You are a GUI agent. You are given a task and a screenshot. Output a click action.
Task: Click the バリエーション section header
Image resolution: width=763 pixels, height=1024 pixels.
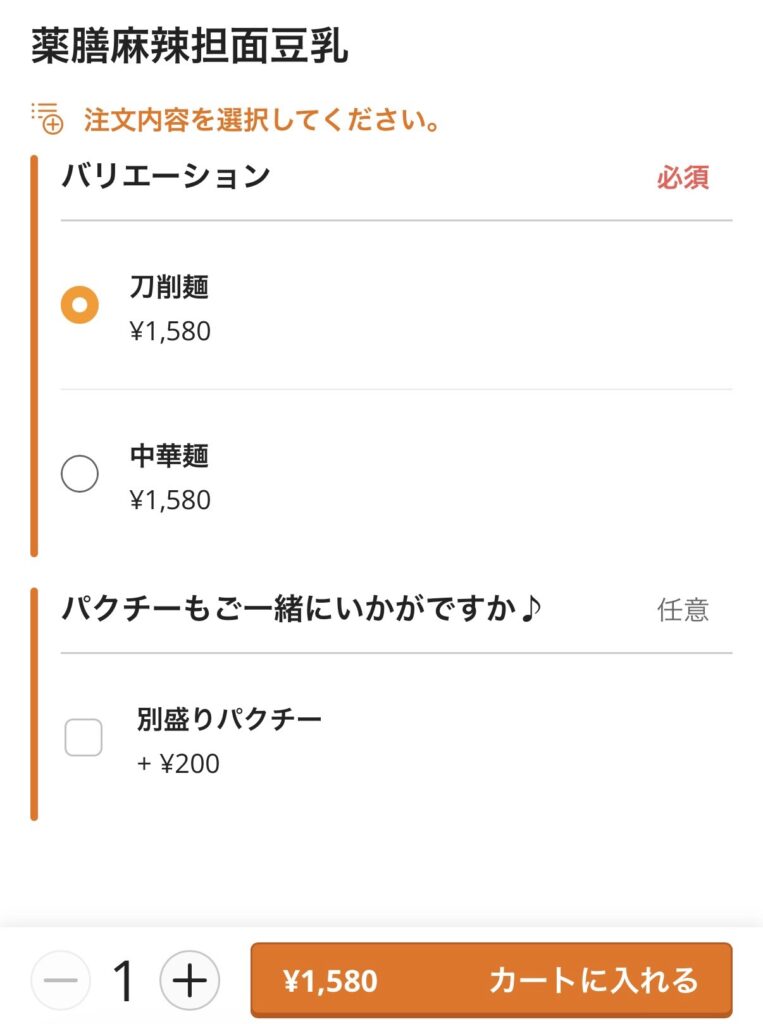[x=167, y=176]
